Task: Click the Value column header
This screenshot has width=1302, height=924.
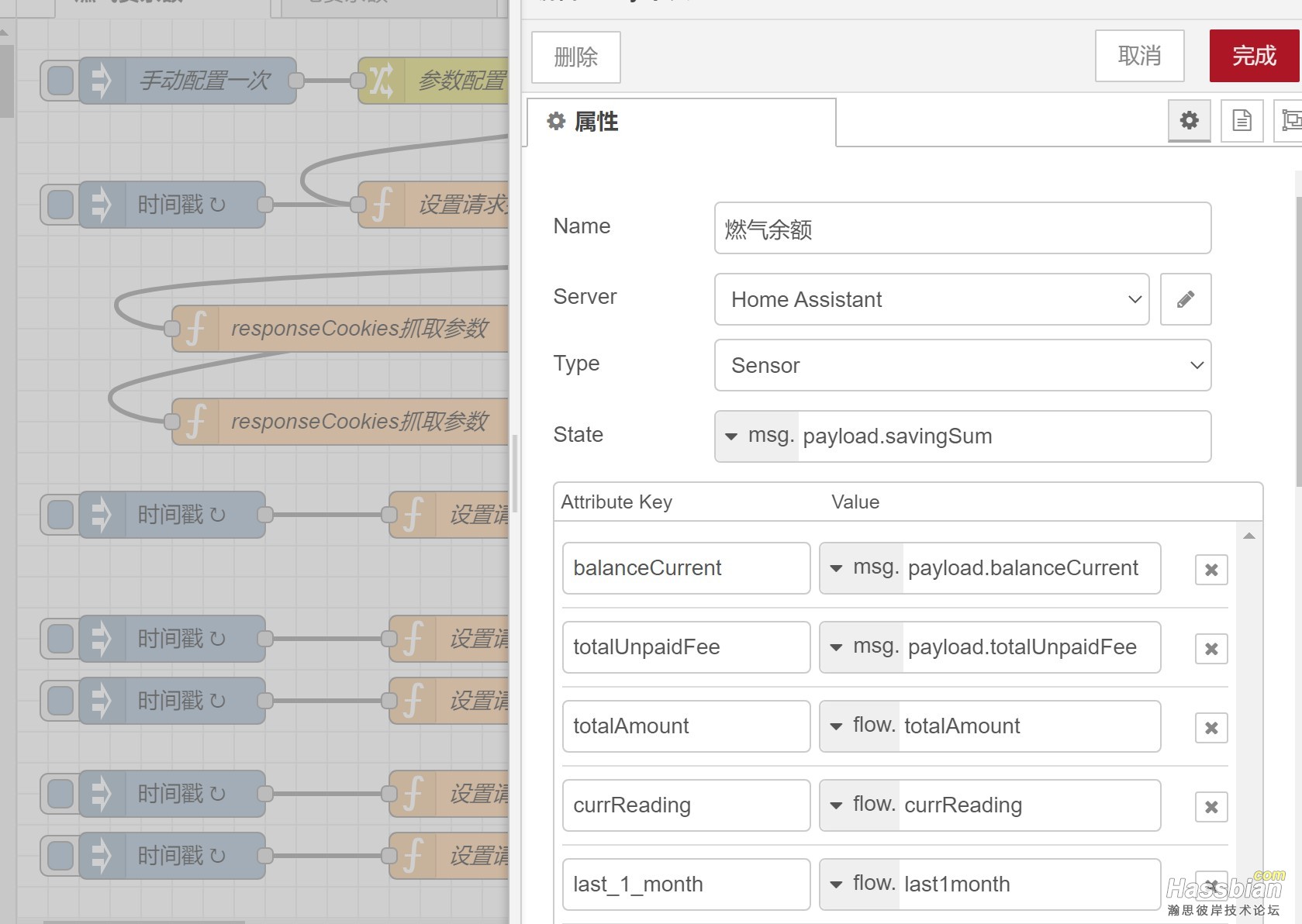Action: (855, 502)
